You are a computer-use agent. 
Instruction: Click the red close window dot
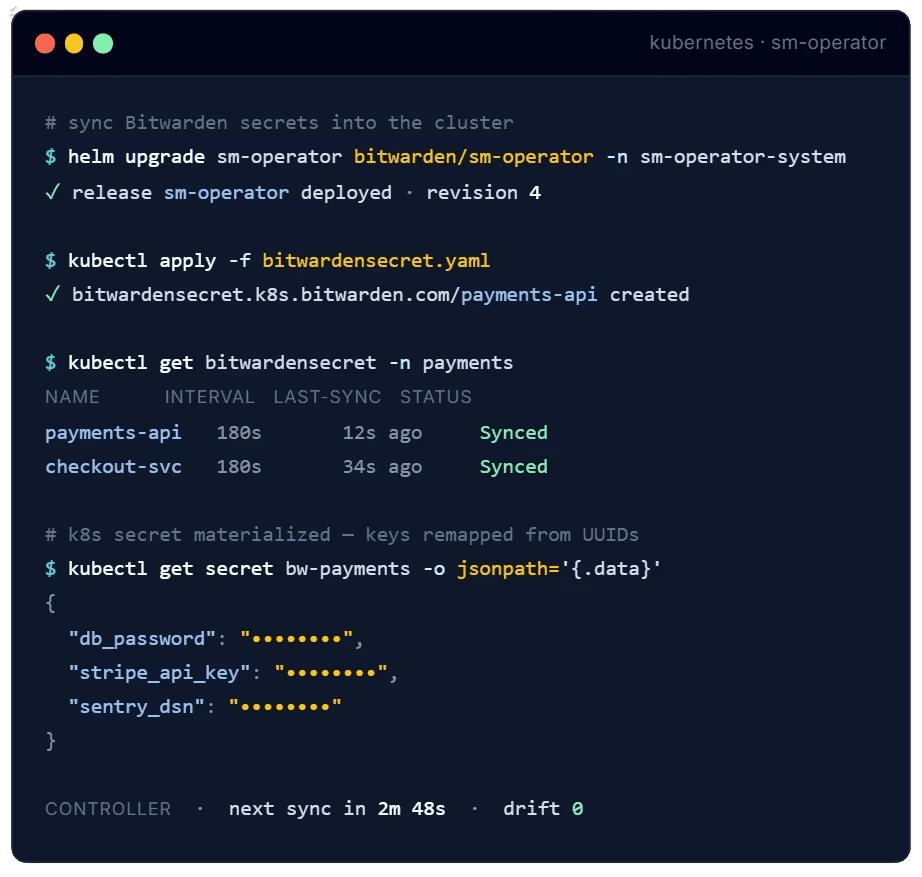(x=45, y=44)
